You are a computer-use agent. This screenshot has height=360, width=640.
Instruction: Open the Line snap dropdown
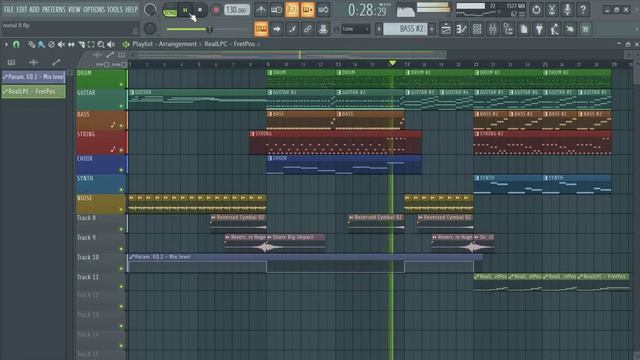[x=356, y=29]
